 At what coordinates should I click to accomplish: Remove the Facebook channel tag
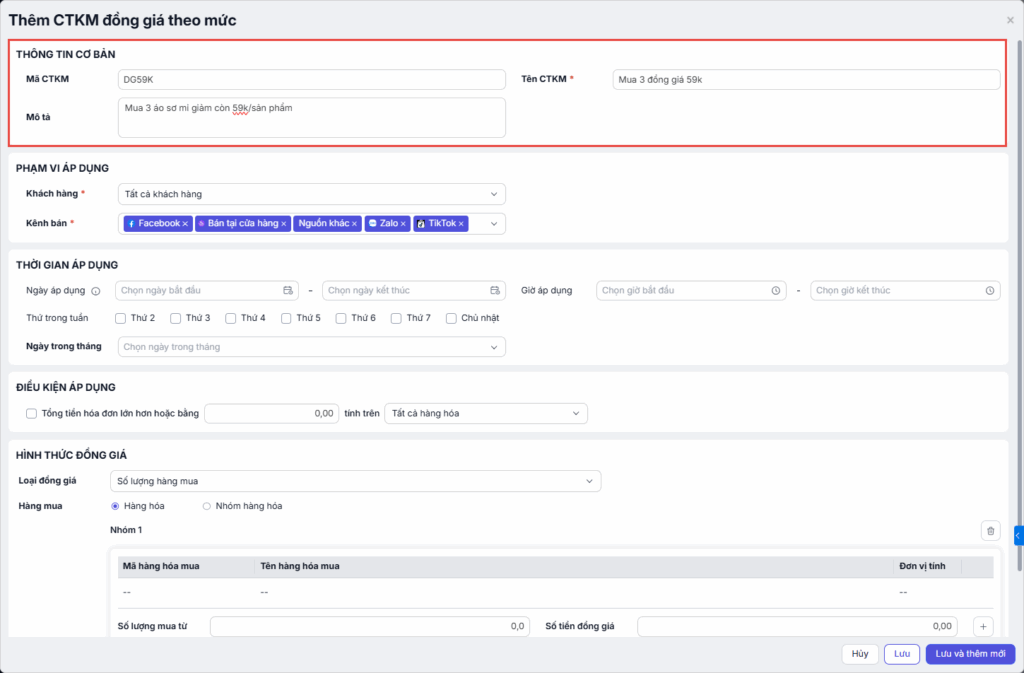(185, 224)
